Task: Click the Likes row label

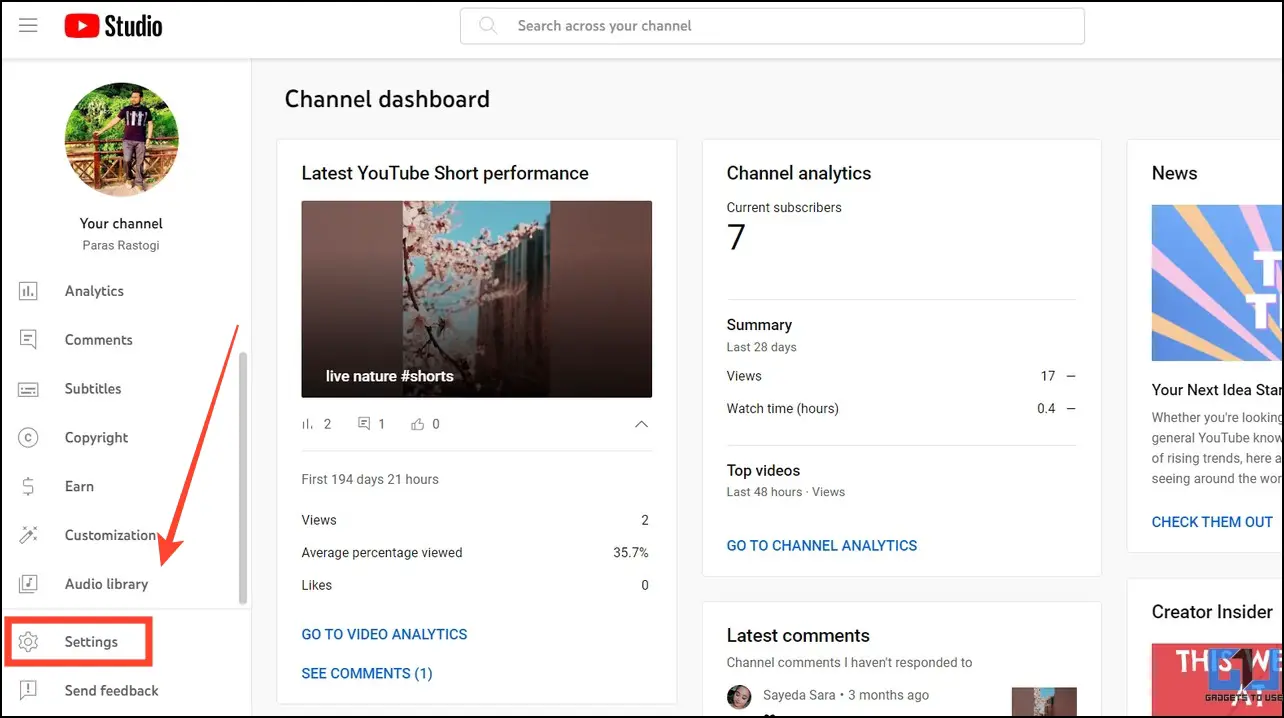Action: [317, 585]
